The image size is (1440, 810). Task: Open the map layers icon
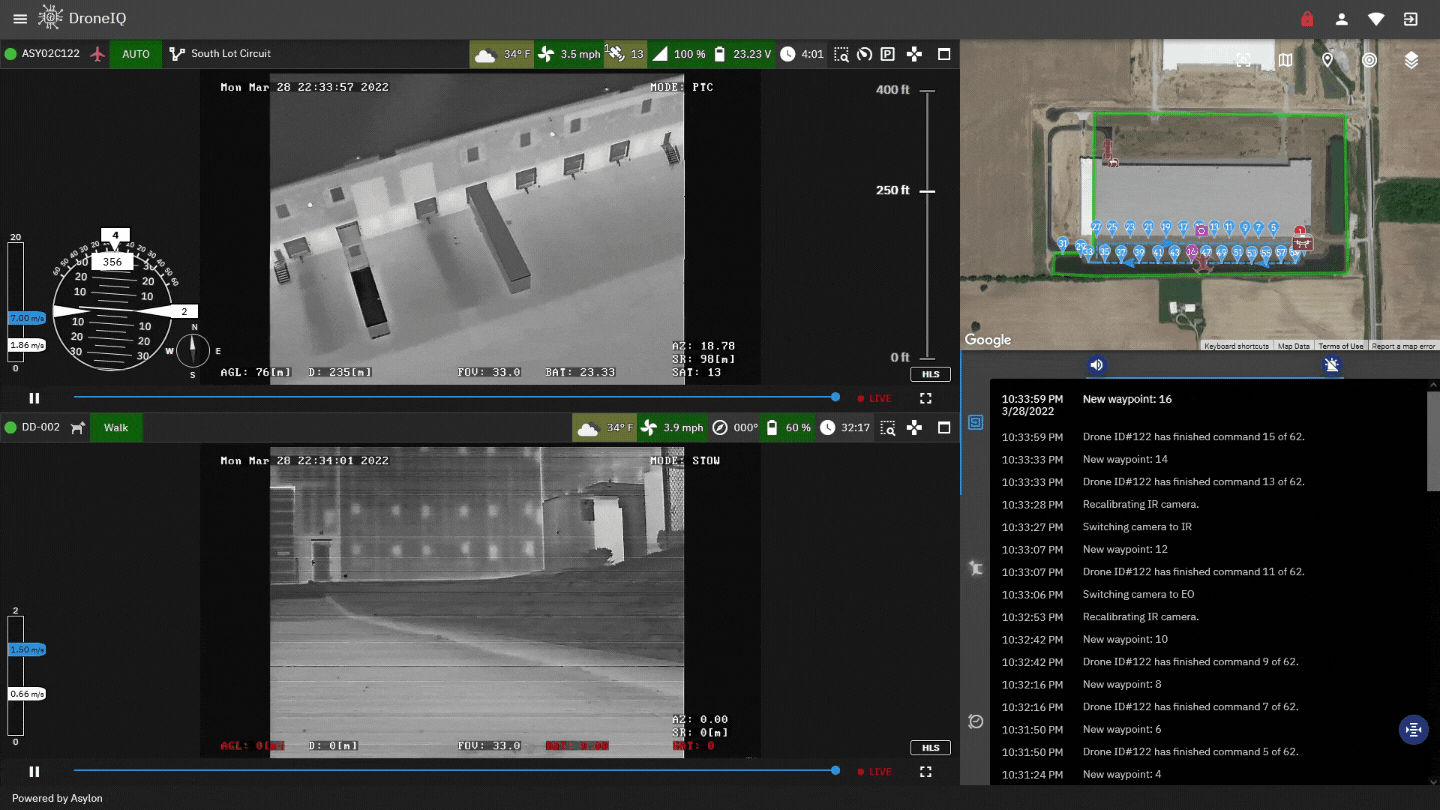(x=1411, y=60)
